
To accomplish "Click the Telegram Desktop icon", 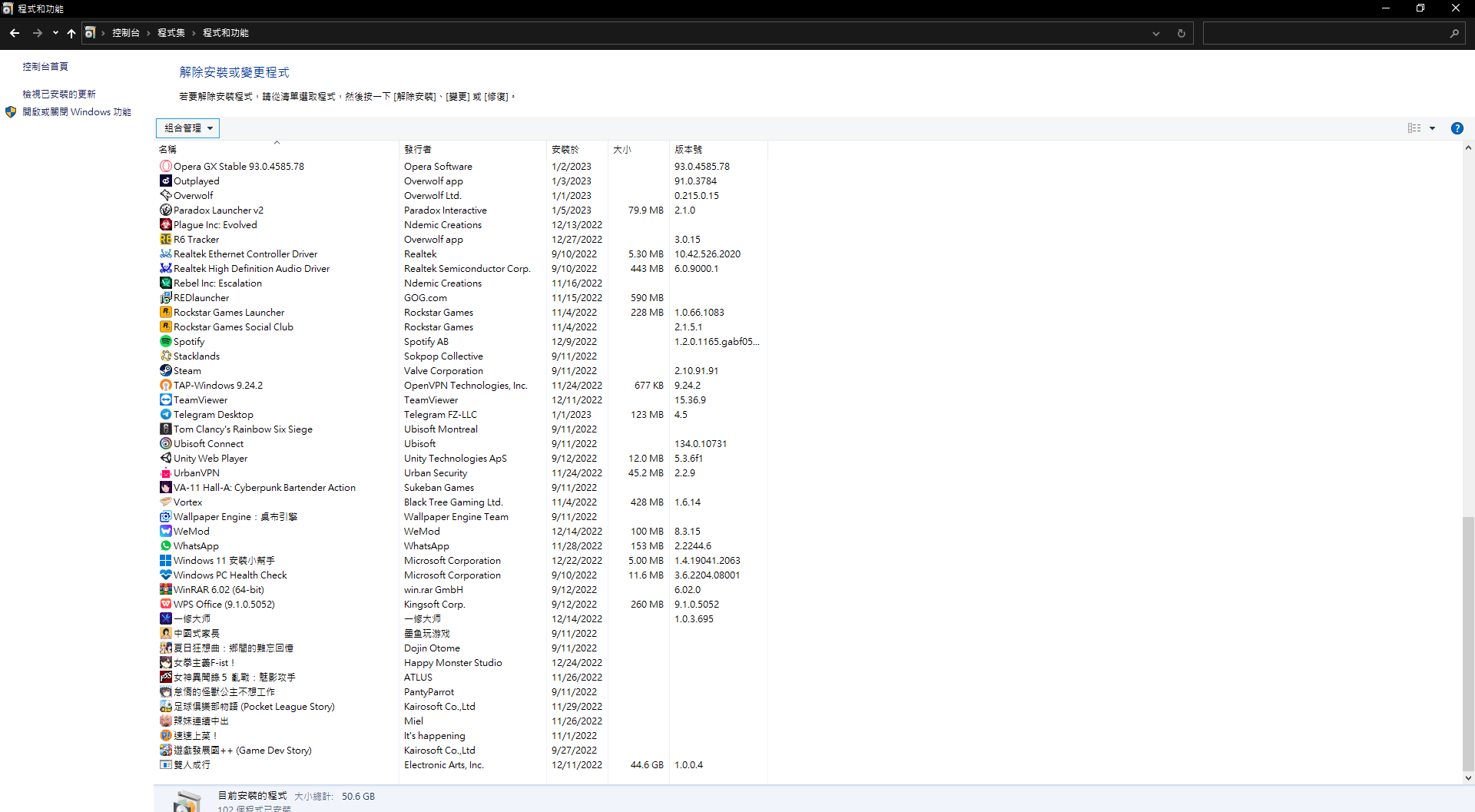I will click(x=165, y=415).
